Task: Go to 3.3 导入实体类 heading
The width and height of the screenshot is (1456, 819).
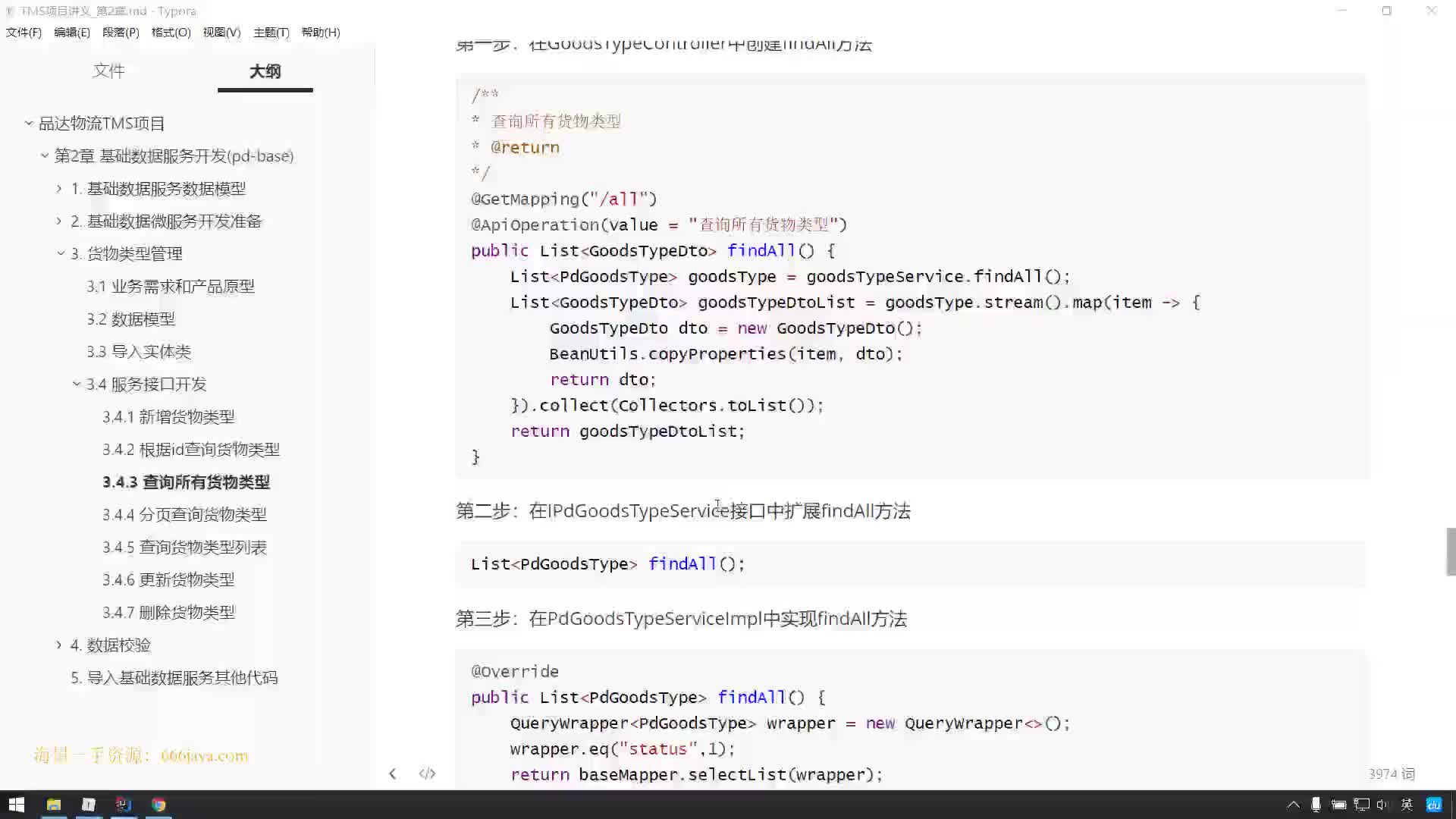Action: coord(139,351)
